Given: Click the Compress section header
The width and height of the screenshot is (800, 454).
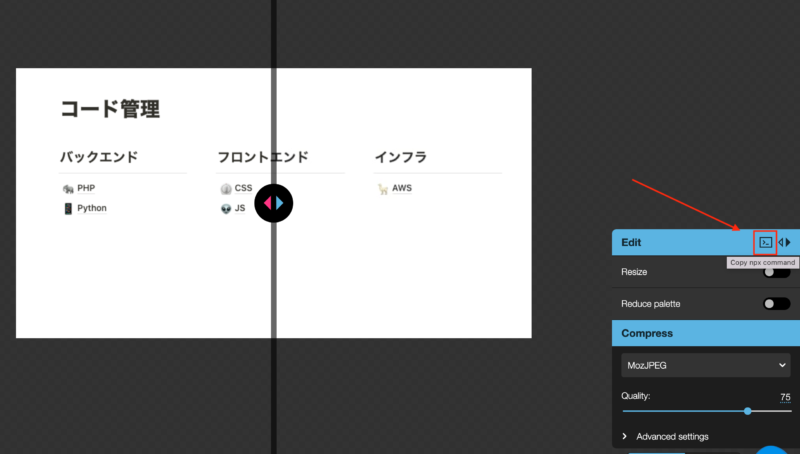Looking at the screenshot, I should coord(706,334).
